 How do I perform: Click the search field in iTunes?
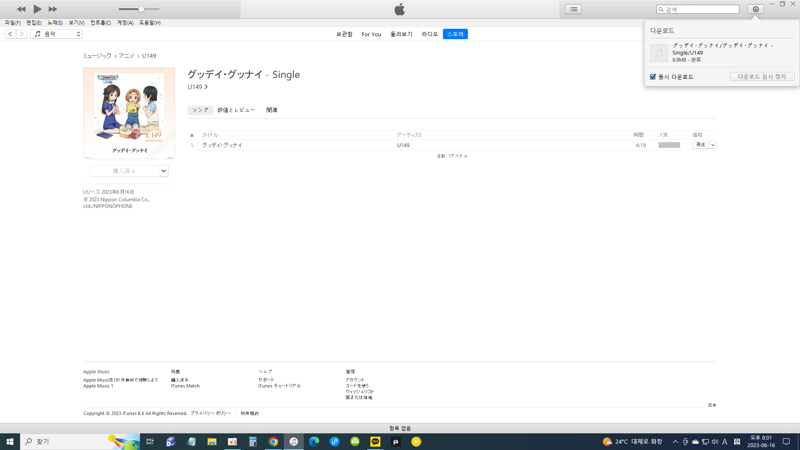[697, 9]
